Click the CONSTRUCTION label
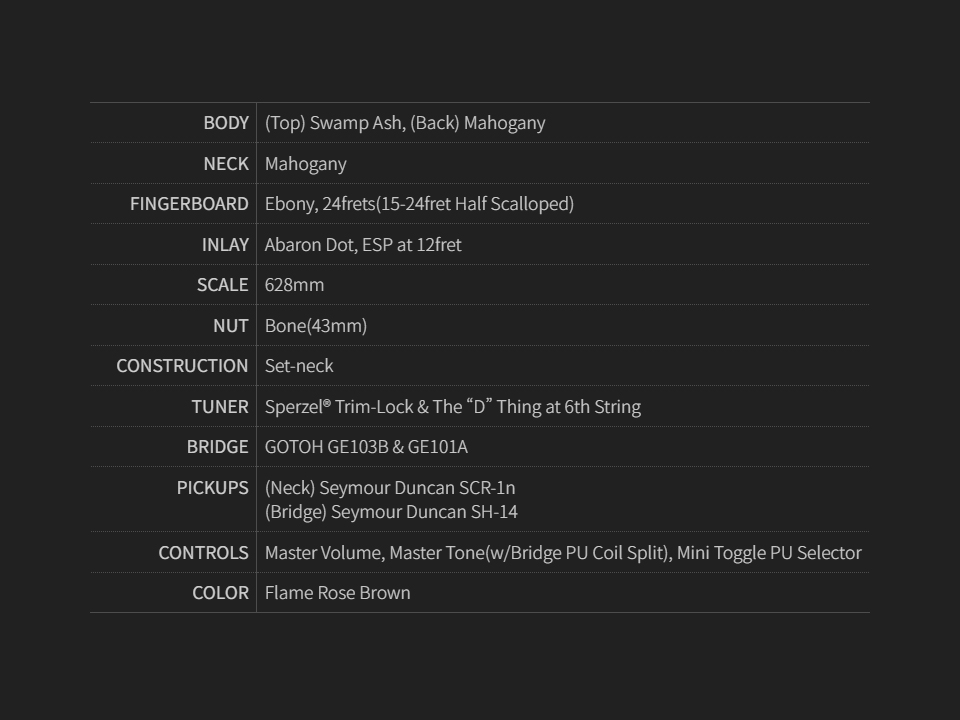 point(182,366)
